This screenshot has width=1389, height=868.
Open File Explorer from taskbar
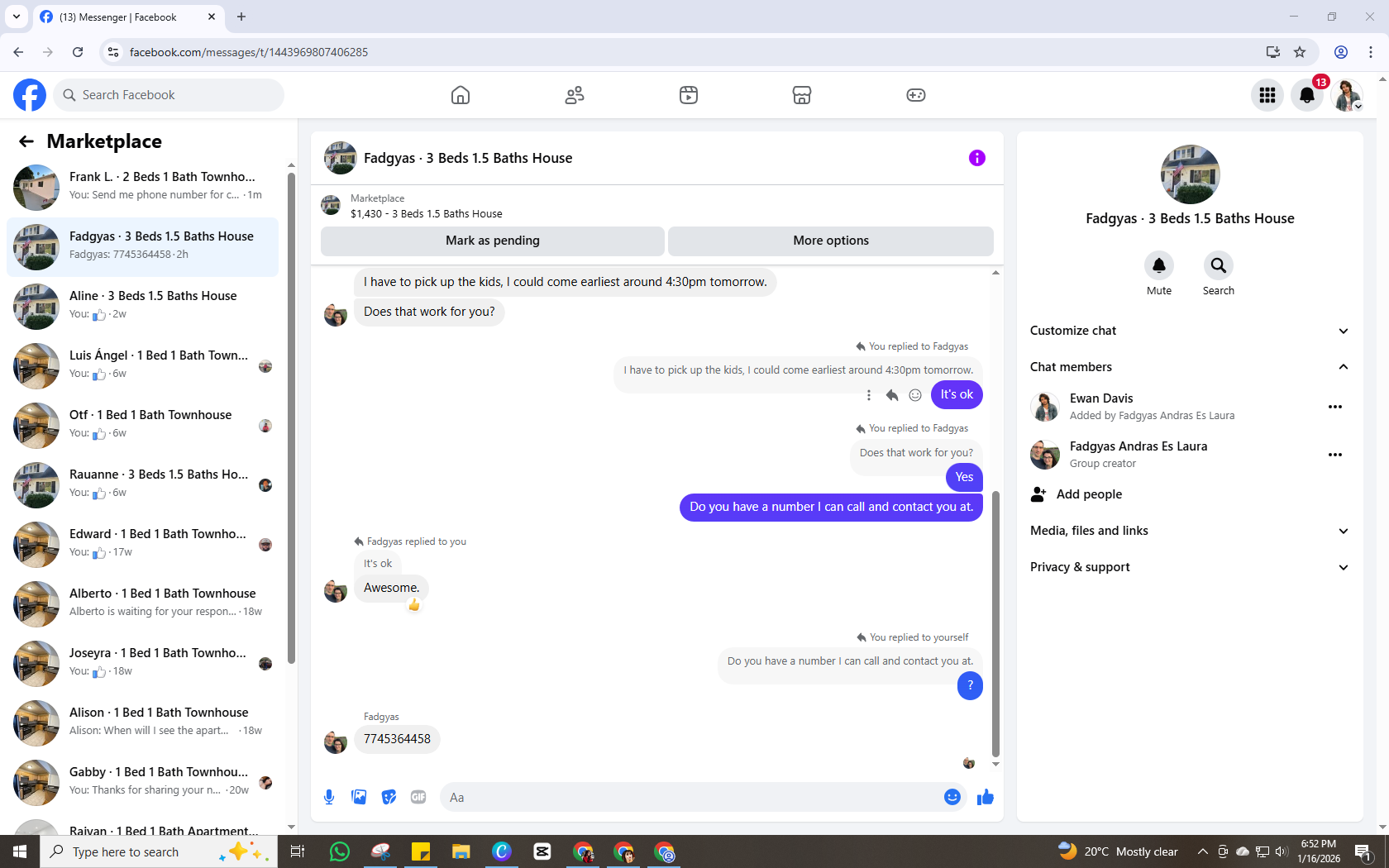tap(461, 851)
